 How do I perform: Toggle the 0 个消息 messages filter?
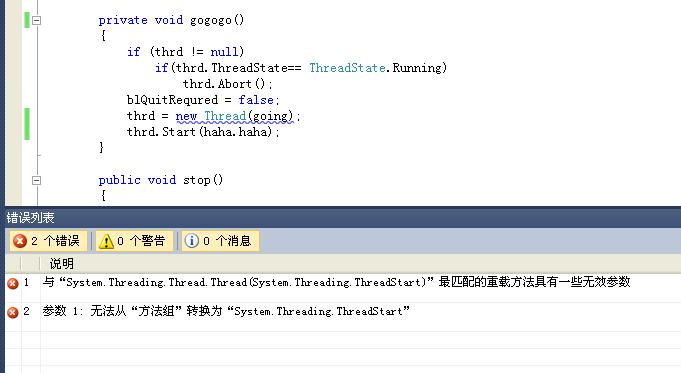click(220, 241)
